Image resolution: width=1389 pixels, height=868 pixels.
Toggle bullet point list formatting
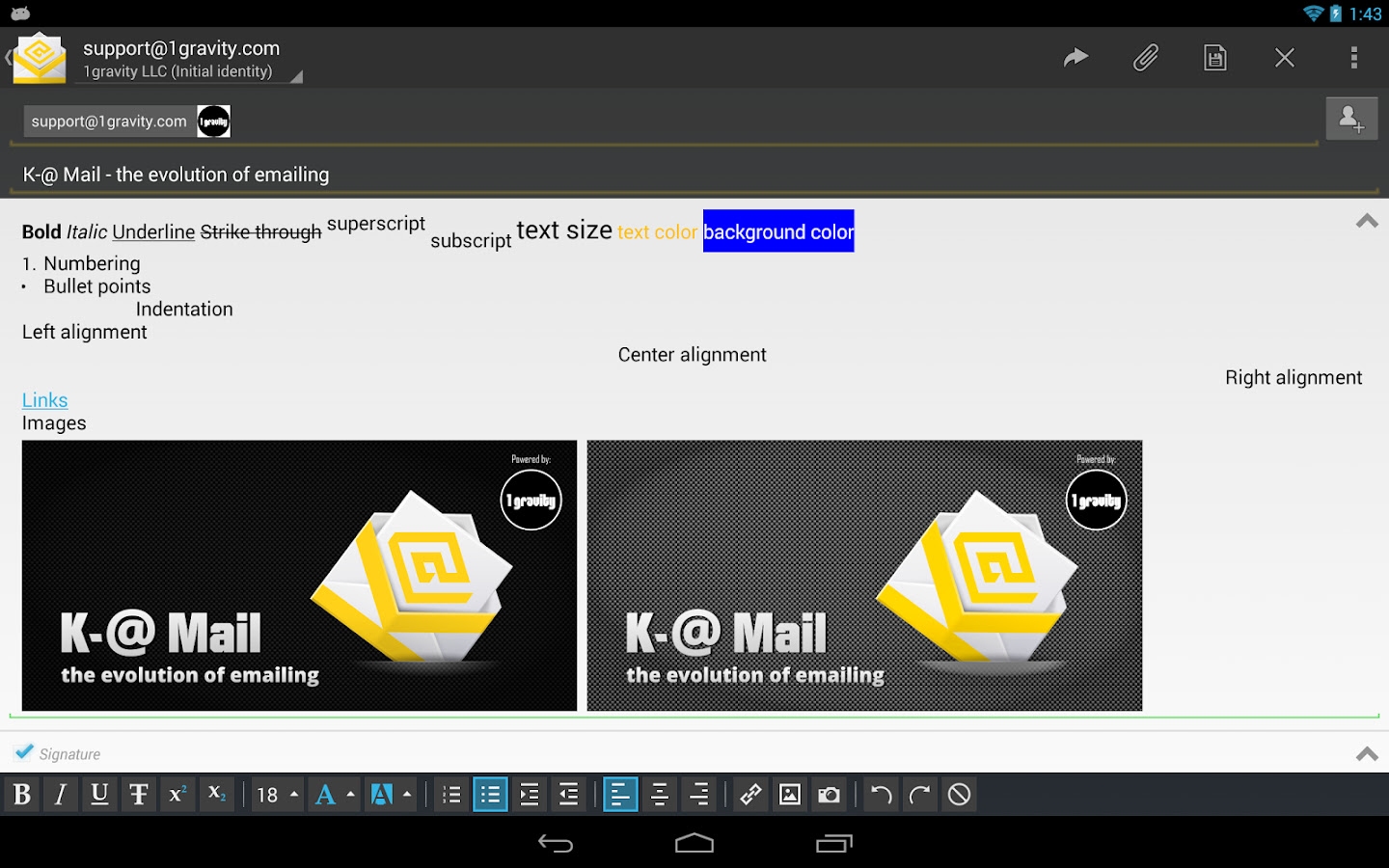point(490,794)
